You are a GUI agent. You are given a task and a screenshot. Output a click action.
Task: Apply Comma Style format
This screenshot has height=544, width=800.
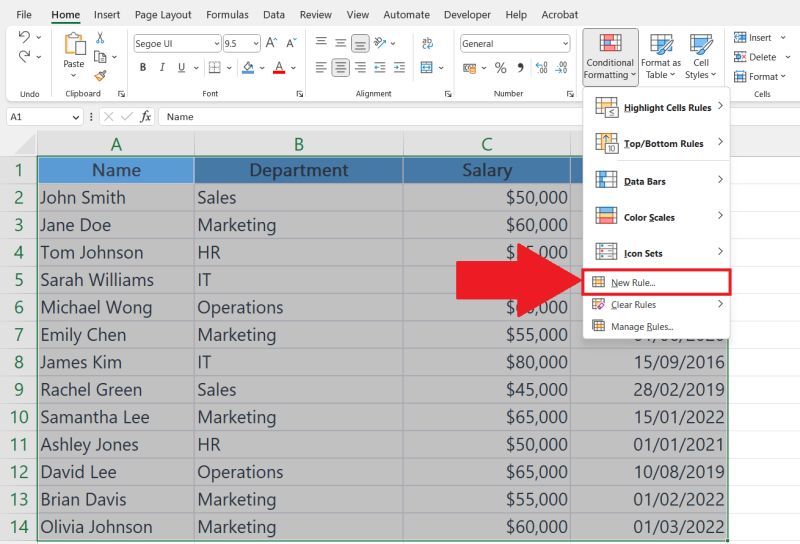coord(520,67)
